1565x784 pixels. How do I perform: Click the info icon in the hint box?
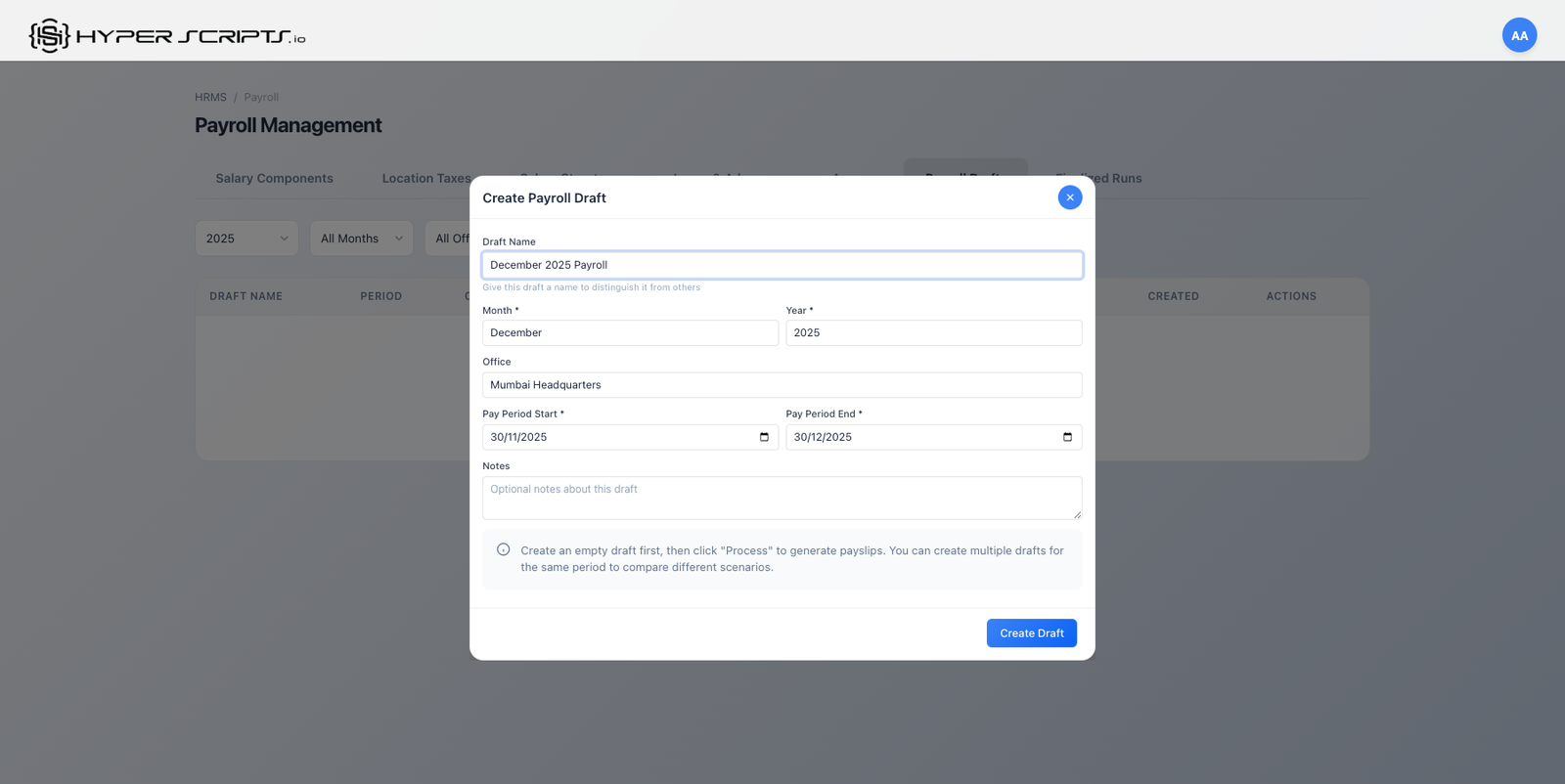(x=503, y=550)
